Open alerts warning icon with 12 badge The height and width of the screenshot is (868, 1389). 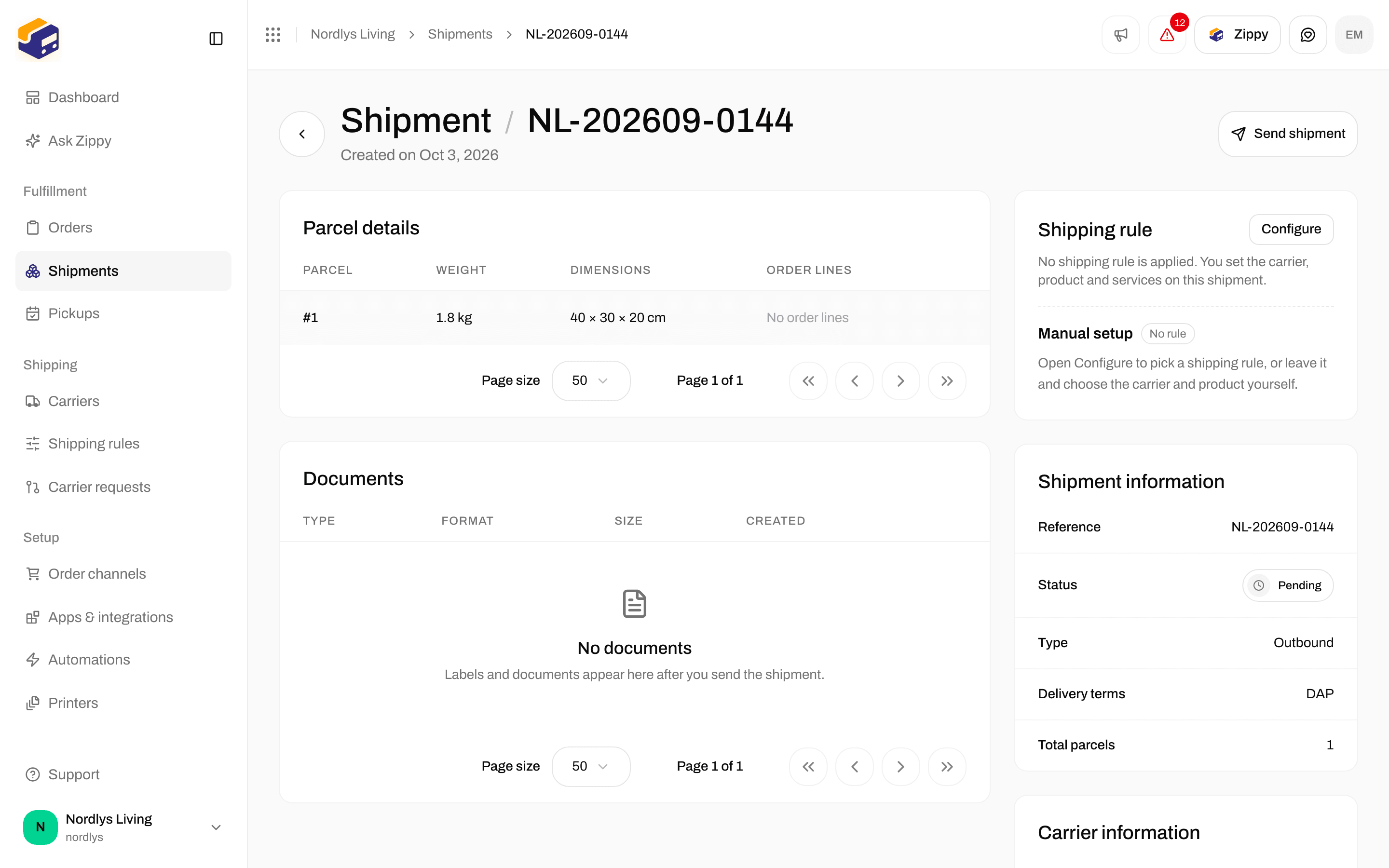click(1167, 34)
